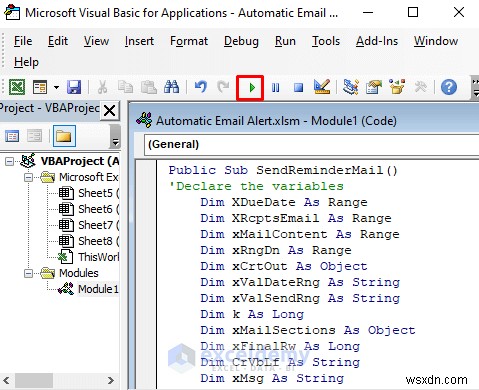
Task: Click the code window icon beside title
Action: (x=144, y=120)
